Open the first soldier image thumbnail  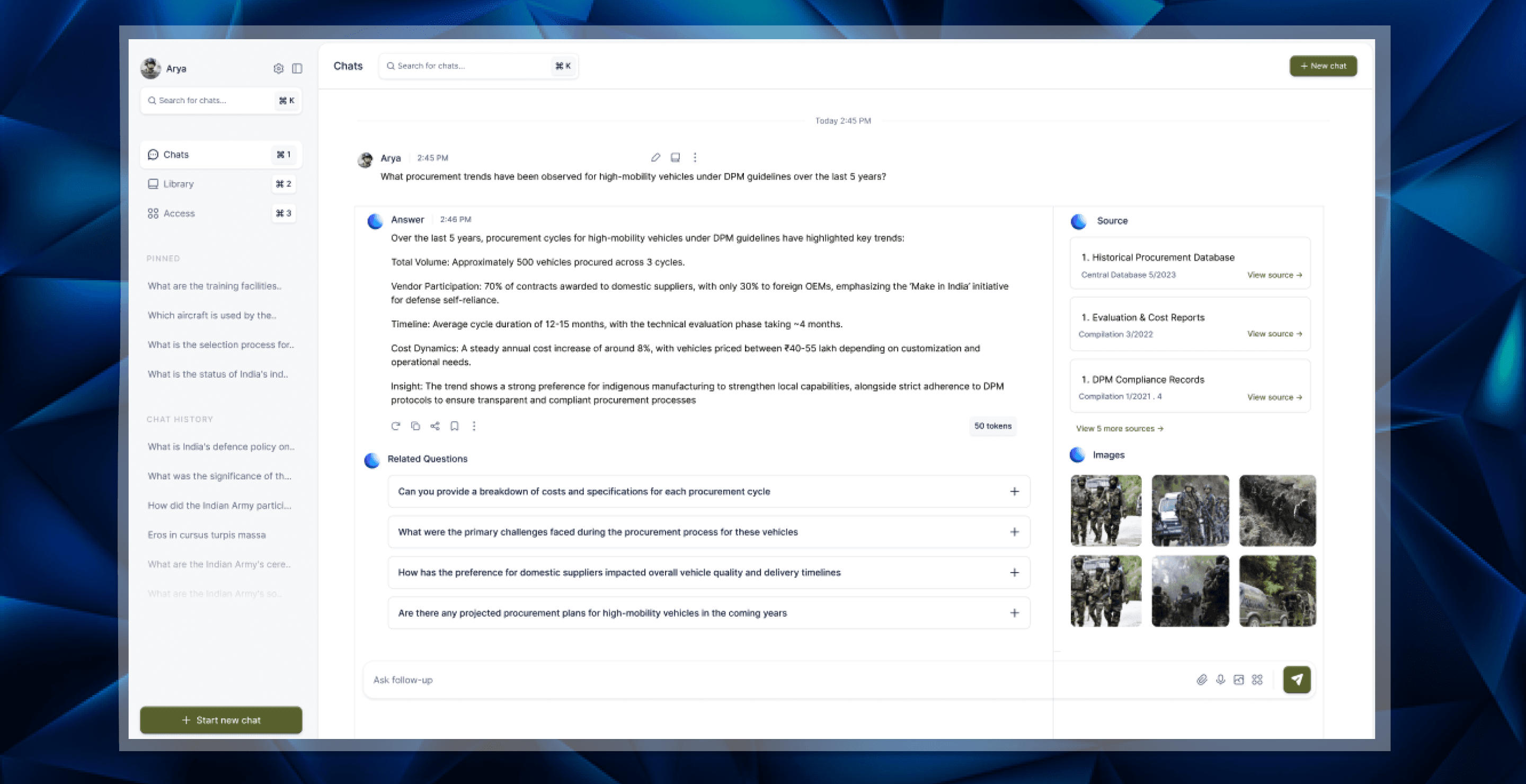(x=1105, y=511)
